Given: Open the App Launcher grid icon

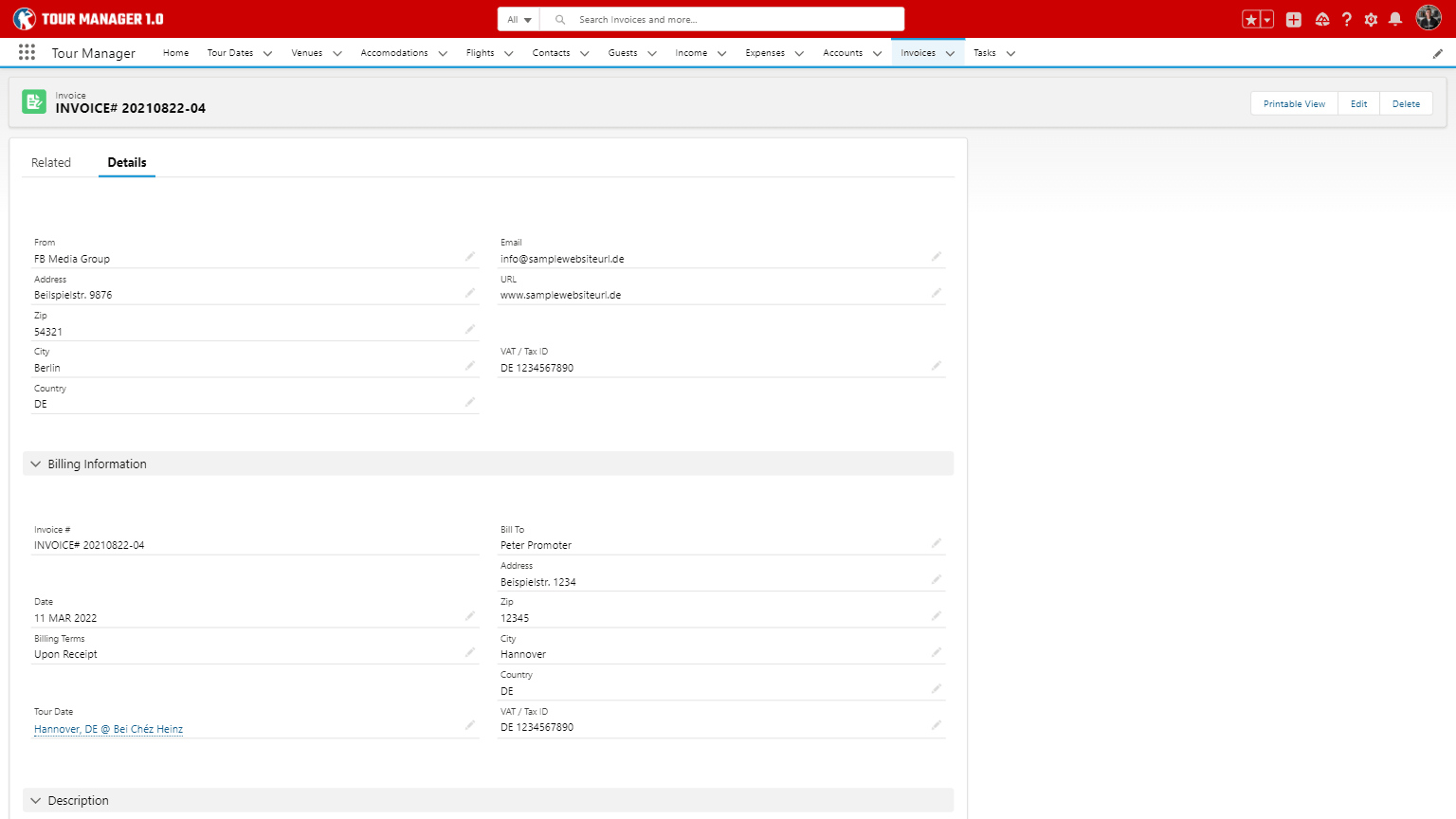Looking at the screenshot, I should click(x=27, y=53).
